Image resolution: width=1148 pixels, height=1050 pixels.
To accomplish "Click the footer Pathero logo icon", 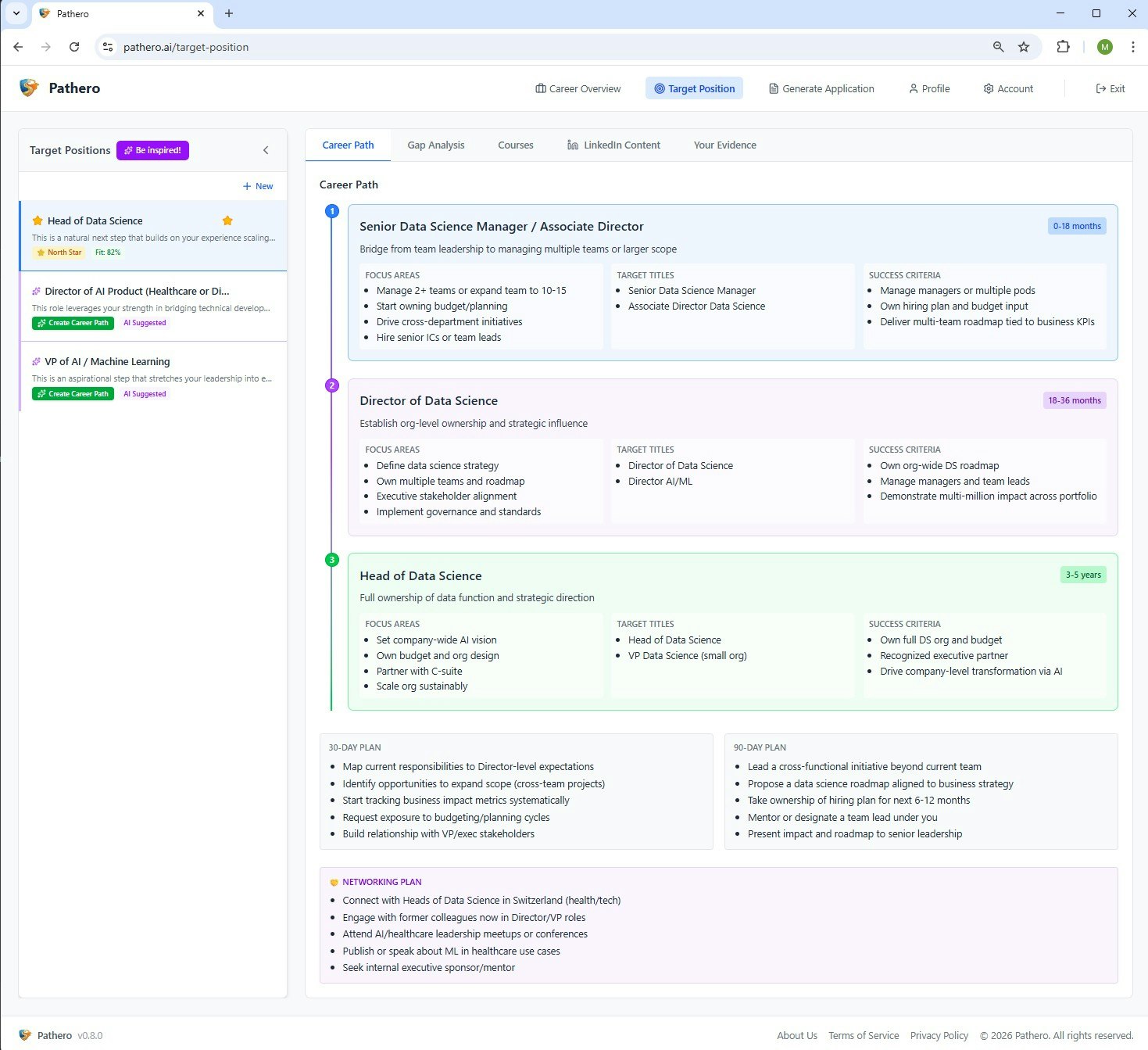I will point(25,1035).
